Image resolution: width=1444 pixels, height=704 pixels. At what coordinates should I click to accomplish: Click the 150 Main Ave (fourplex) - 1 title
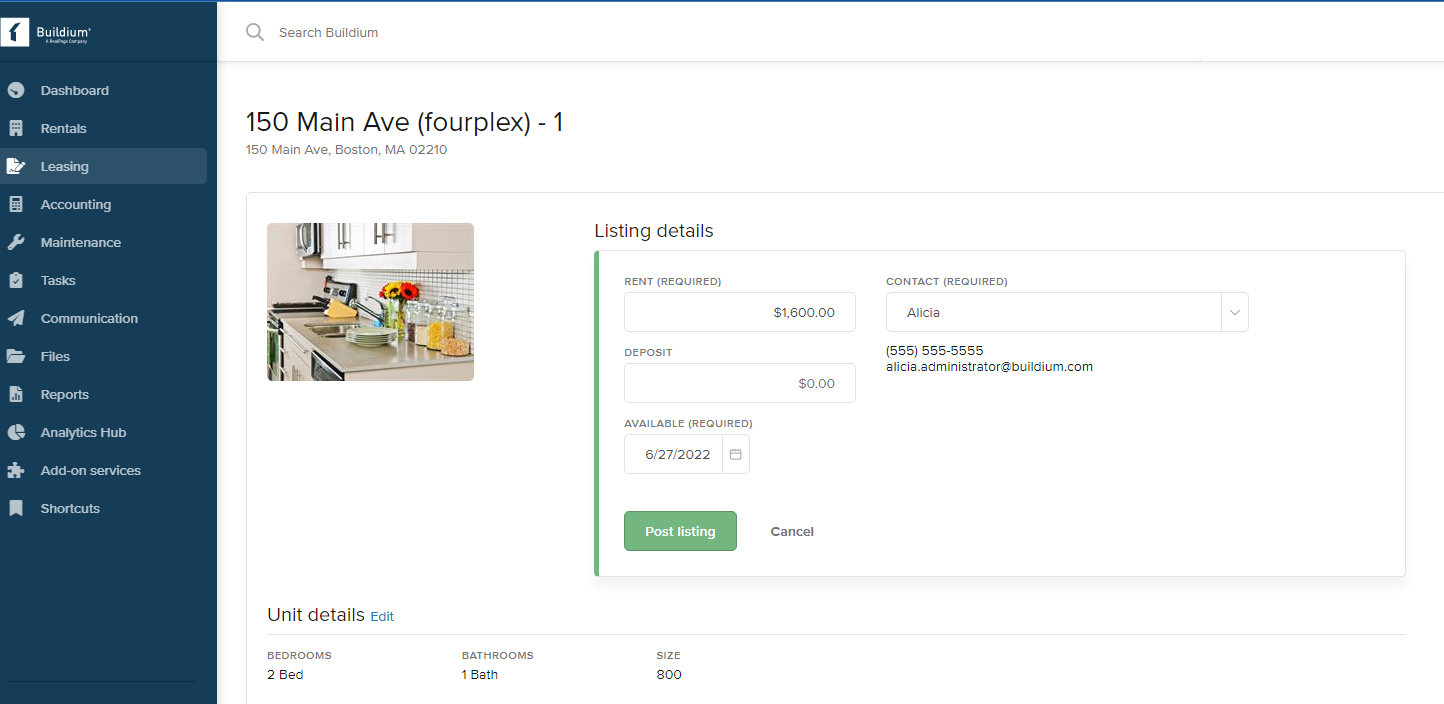pos(405,122)
